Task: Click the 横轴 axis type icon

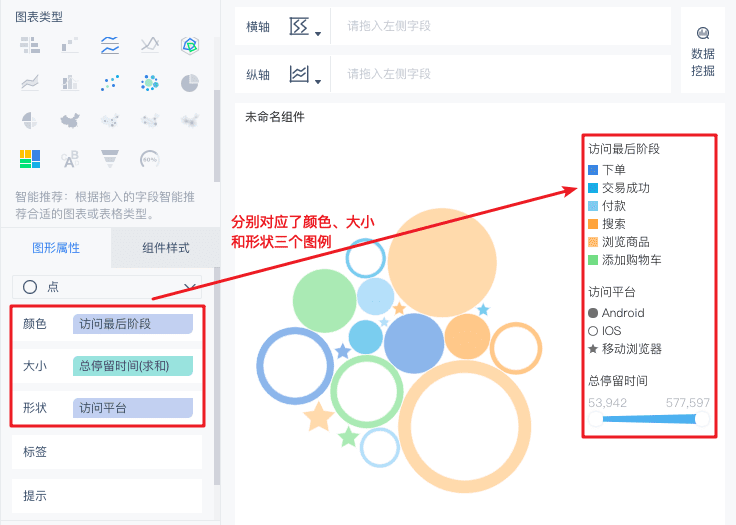Action: [x=299, y=26]
